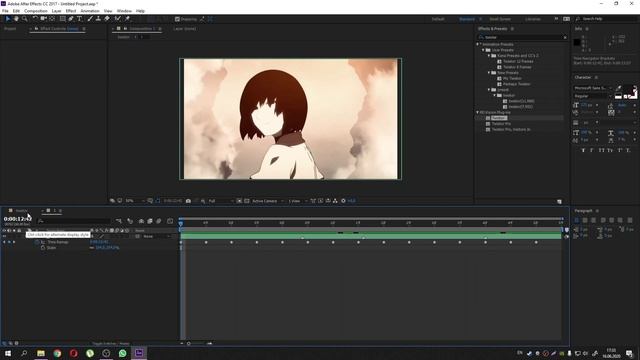The height and width of the screenshot is (360, 640).
Task: Open the font family dropdown in Character panel
Action: coord(593,88)
